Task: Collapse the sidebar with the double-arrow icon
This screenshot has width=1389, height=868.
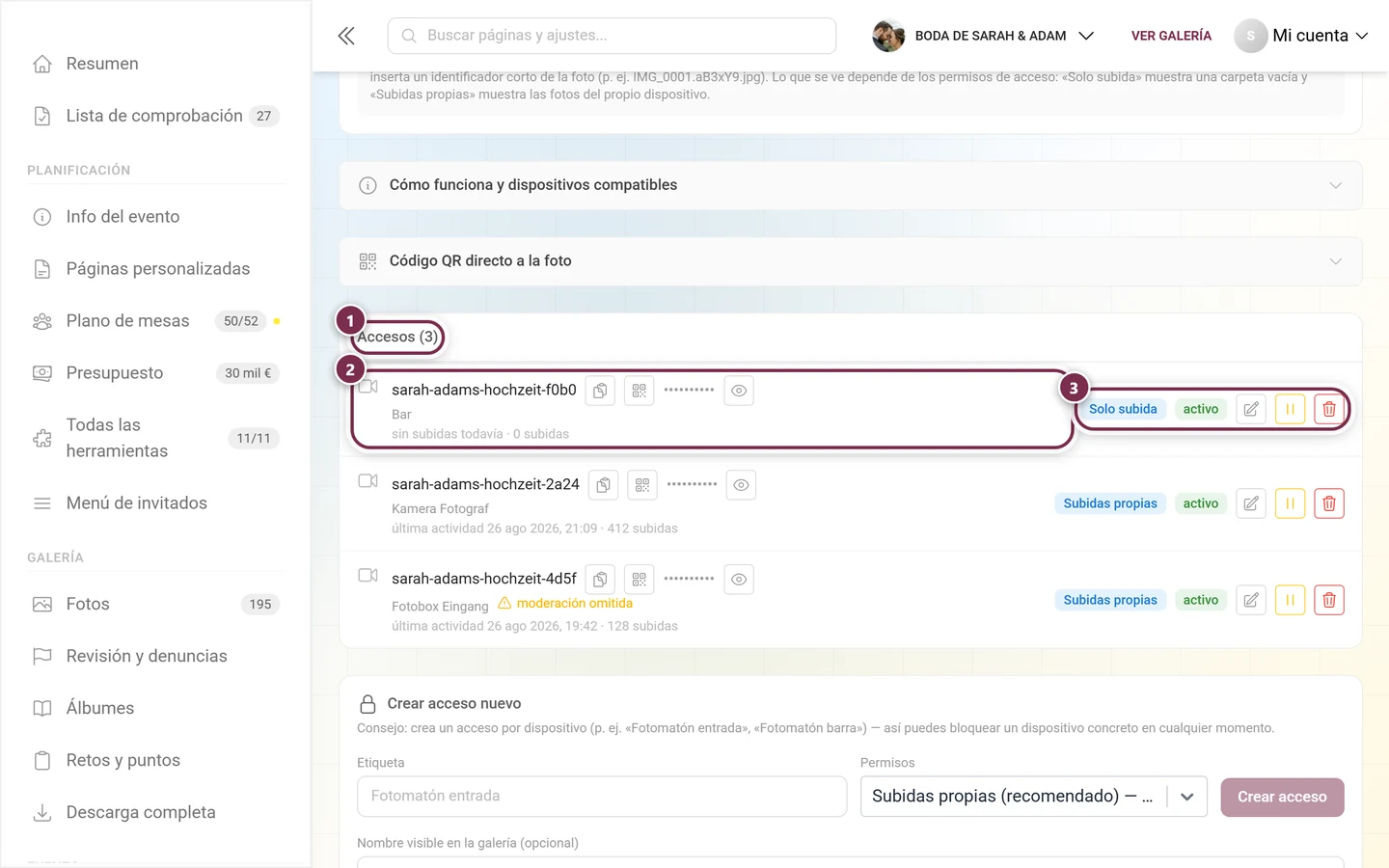Action: (346, 36)
